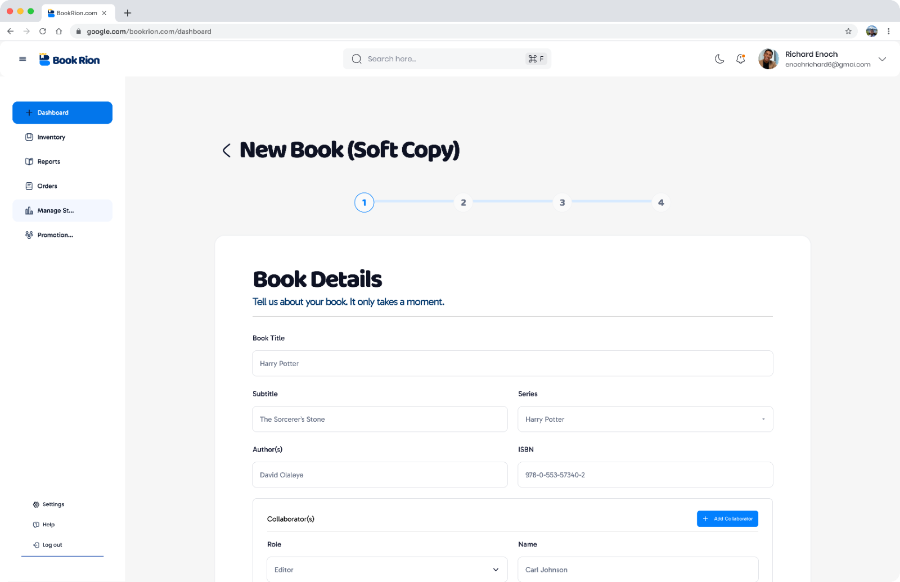Toggle dark mode with moon icon
Screen dimensions: 900x582
(x=719, y=59)
